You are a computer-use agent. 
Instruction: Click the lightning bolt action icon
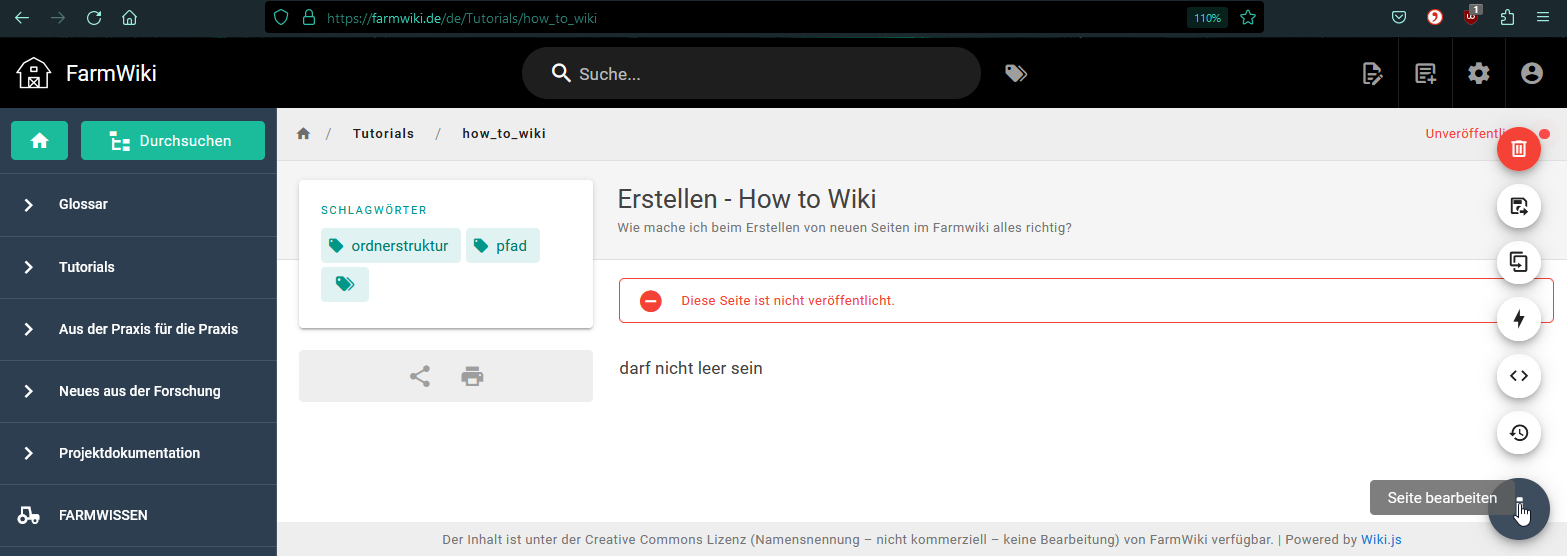tap(1518, 319)
